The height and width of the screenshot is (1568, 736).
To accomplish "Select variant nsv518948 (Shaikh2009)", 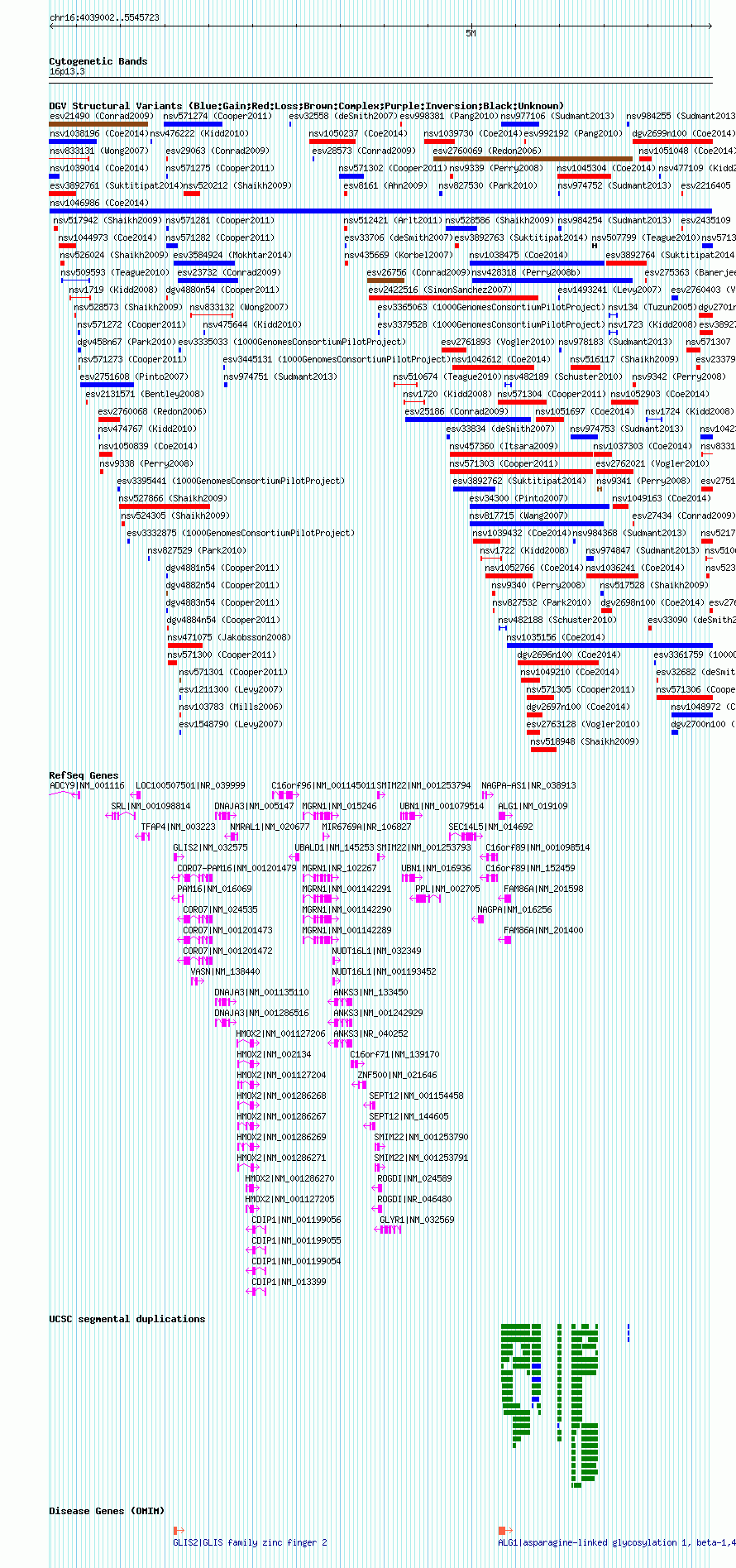I will point(585,741).
